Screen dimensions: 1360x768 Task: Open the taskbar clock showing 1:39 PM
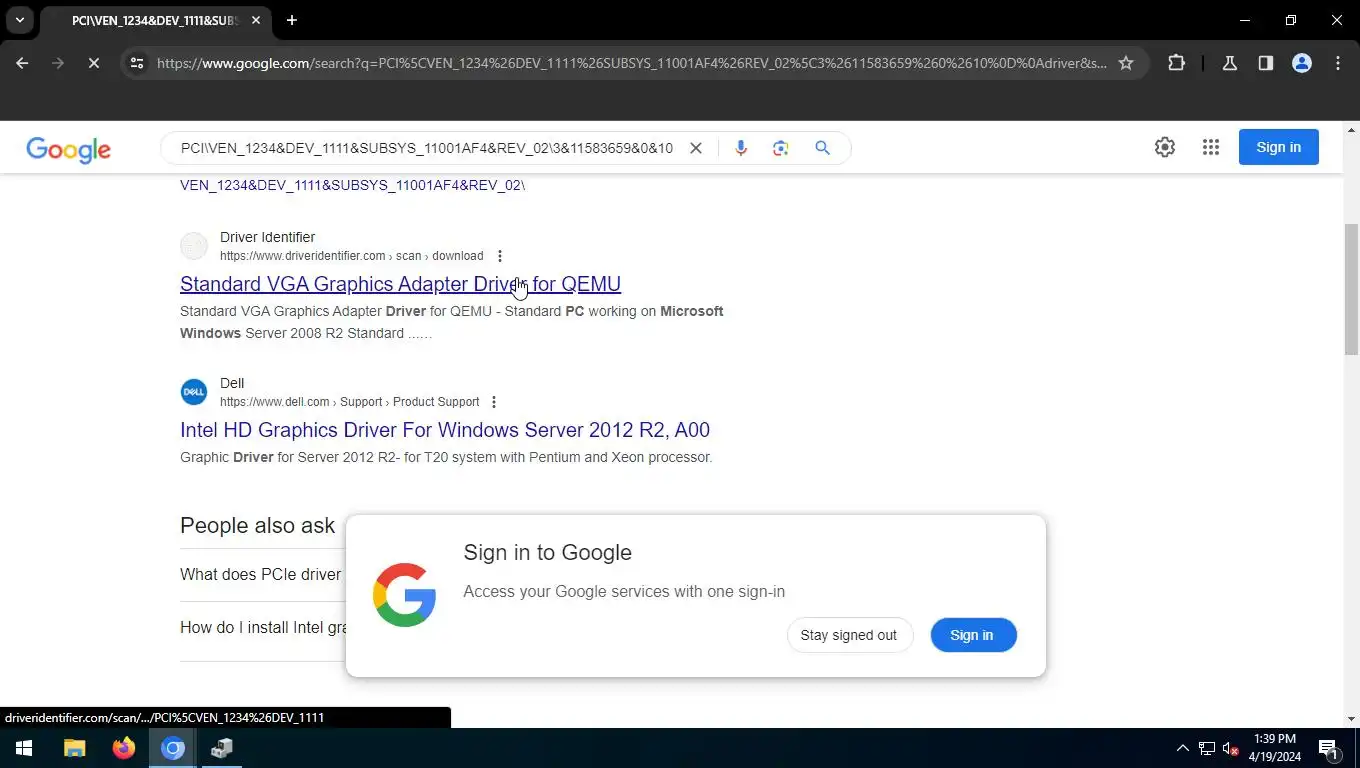tap(1274, 748)
